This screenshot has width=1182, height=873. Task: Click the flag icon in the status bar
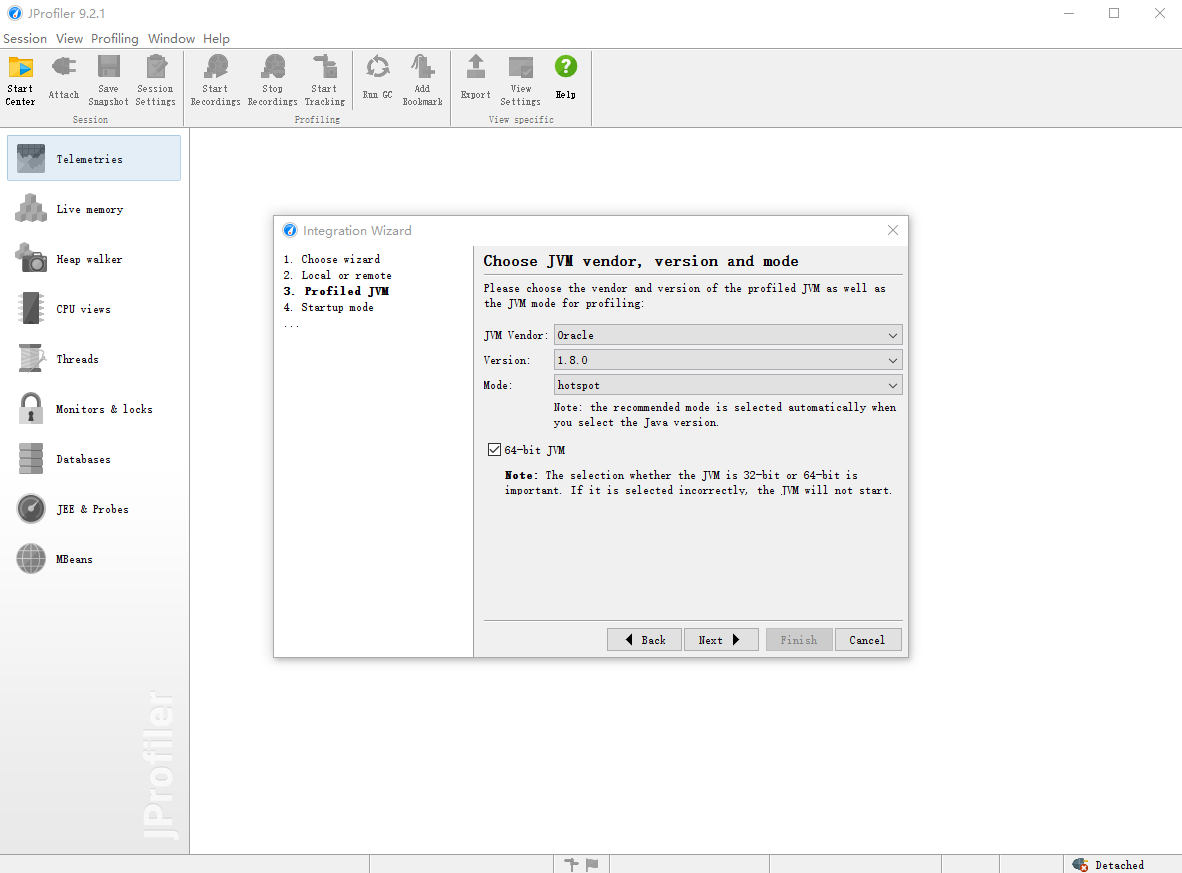[593, 865]
